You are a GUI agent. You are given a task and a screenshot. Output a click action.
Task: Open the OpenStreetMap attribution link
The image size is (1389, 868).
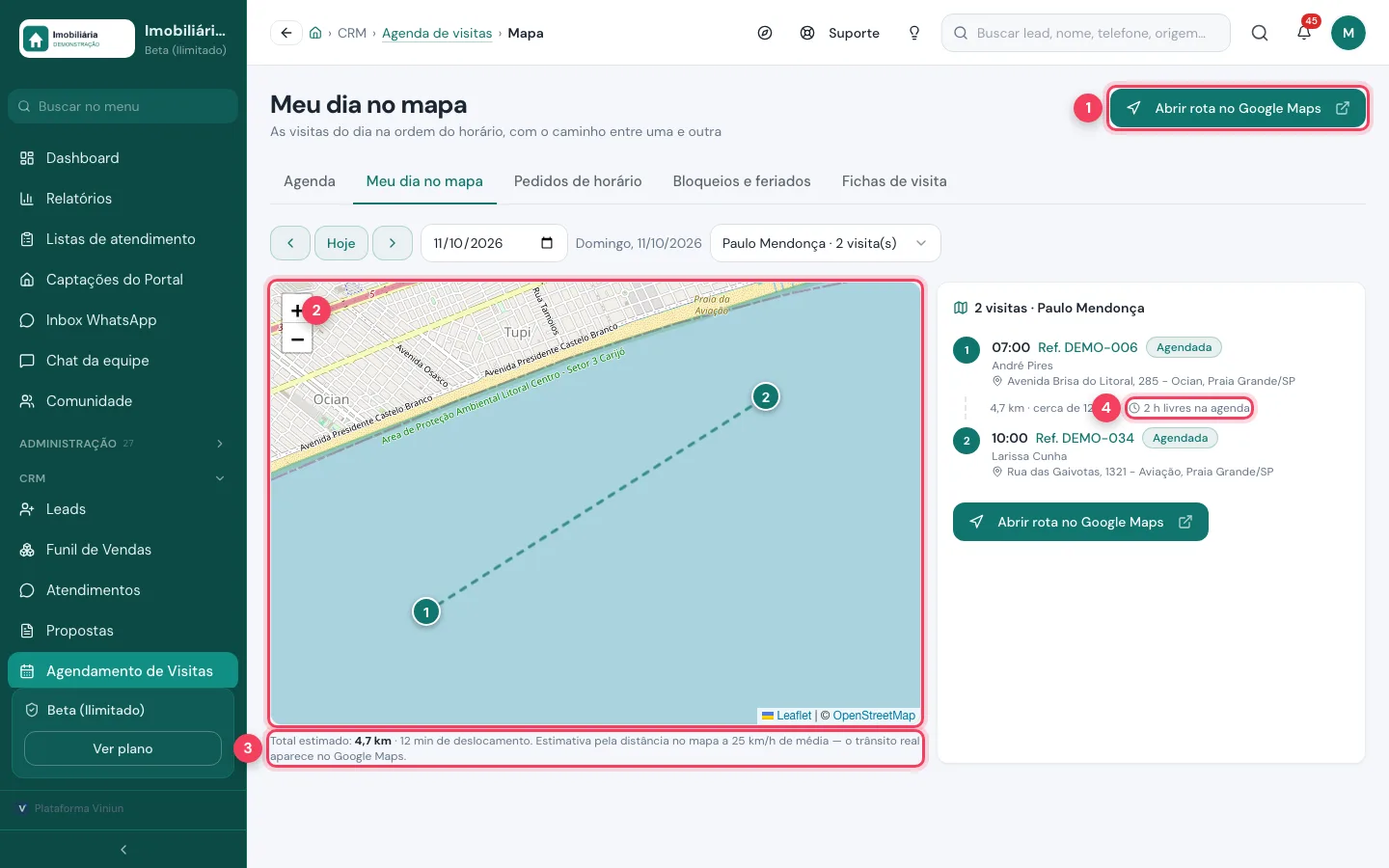tap(874, 716)
